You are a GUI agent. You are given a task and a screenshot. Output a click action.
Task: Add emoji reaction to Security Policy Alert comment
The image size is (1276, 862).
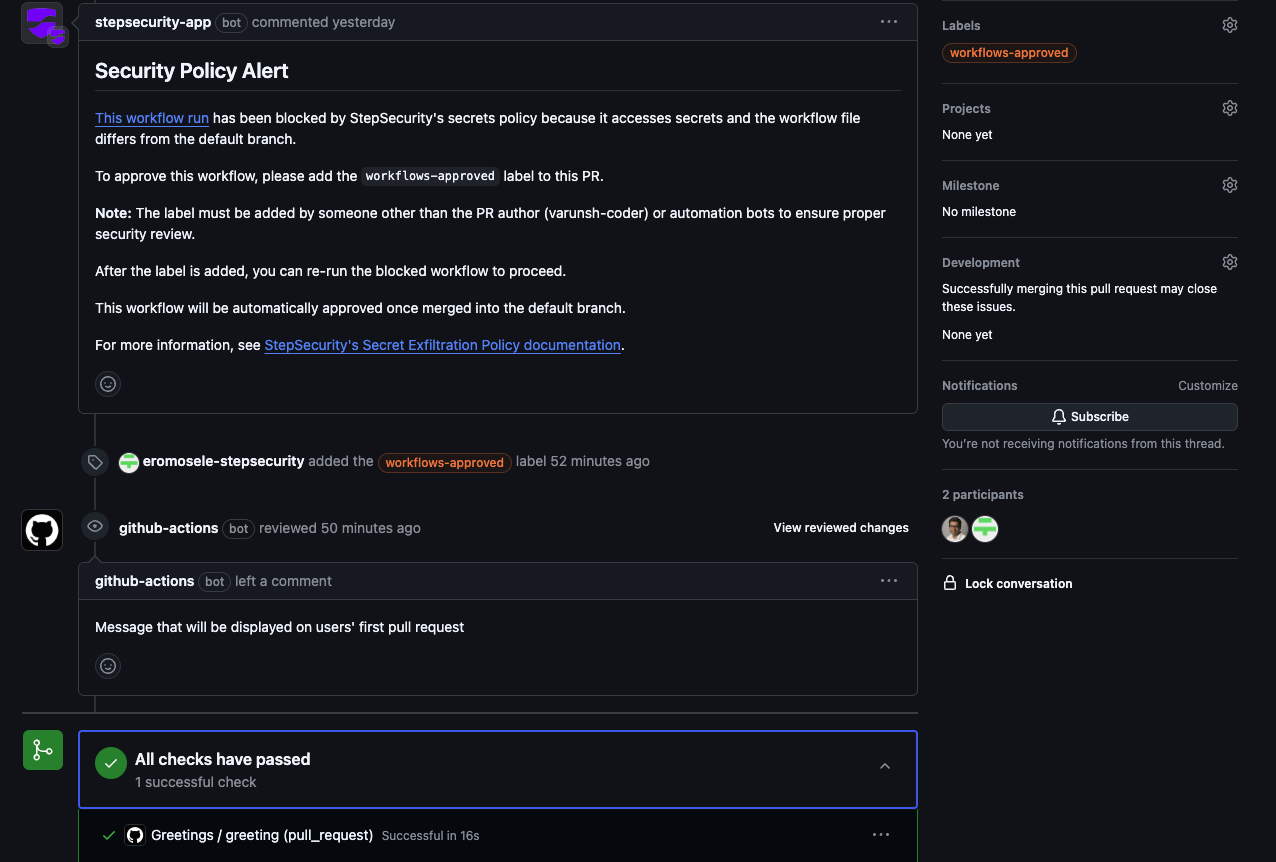[108, 384]
